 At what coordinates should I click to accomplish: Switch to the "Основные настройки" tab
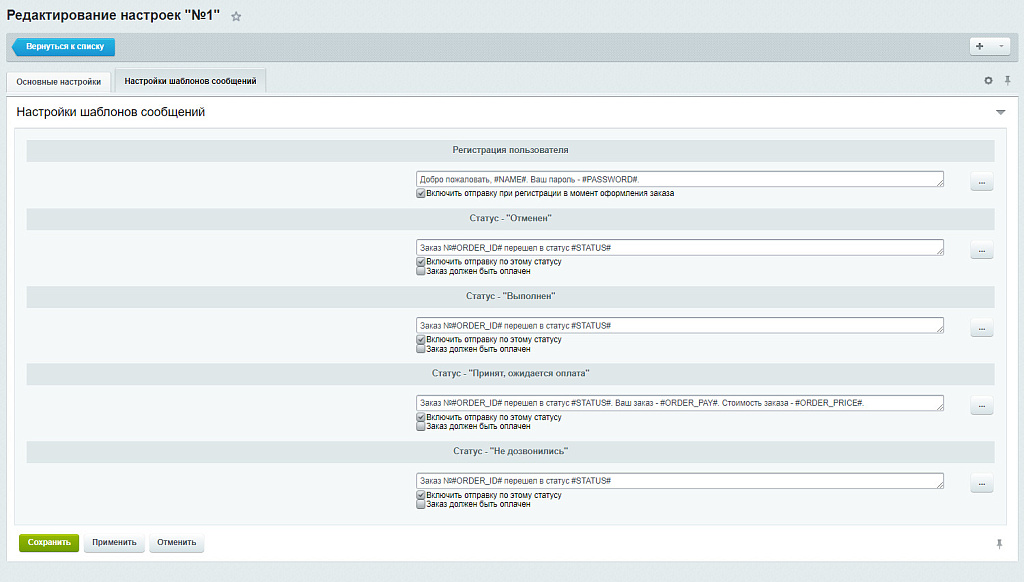coord(58,82)
